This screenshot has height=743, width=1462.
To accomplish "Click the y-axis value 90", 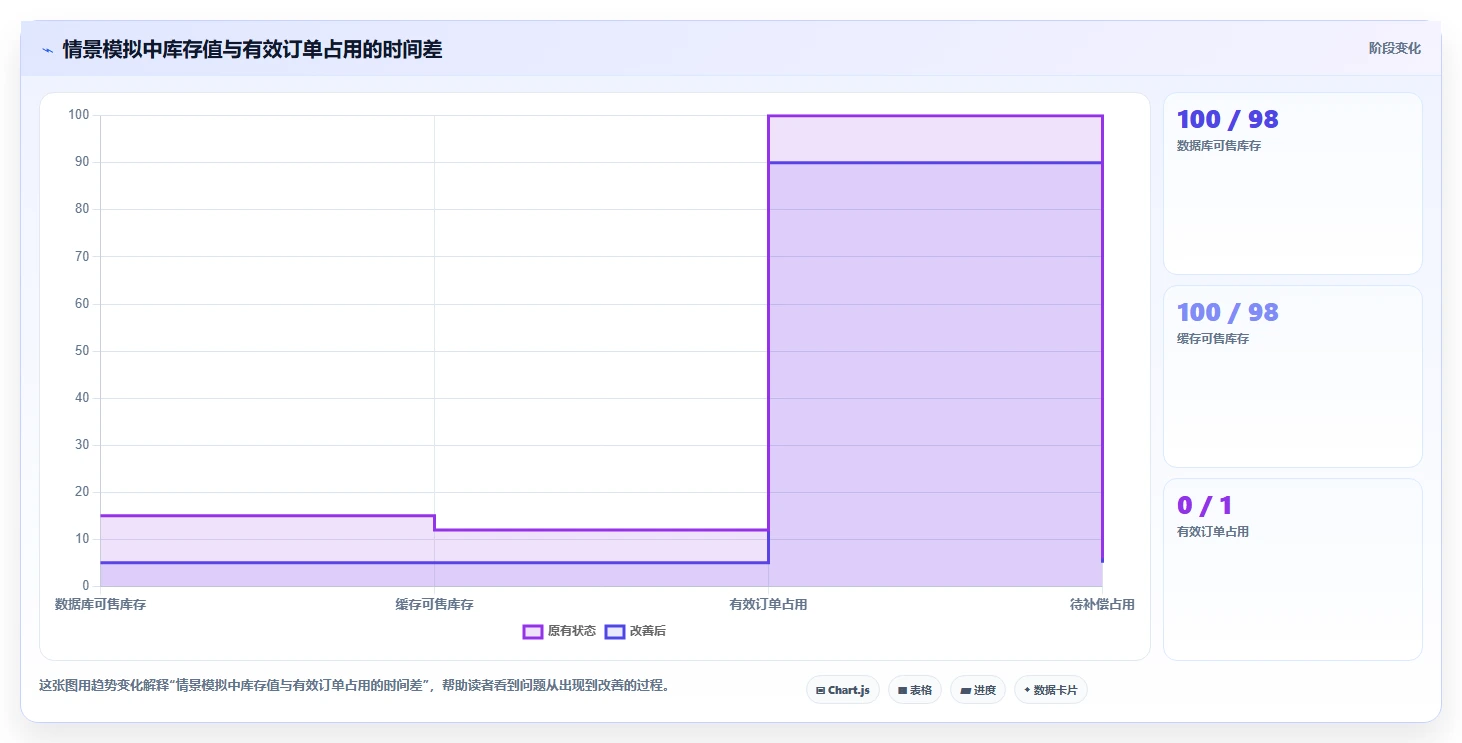I will coord(82,162).
